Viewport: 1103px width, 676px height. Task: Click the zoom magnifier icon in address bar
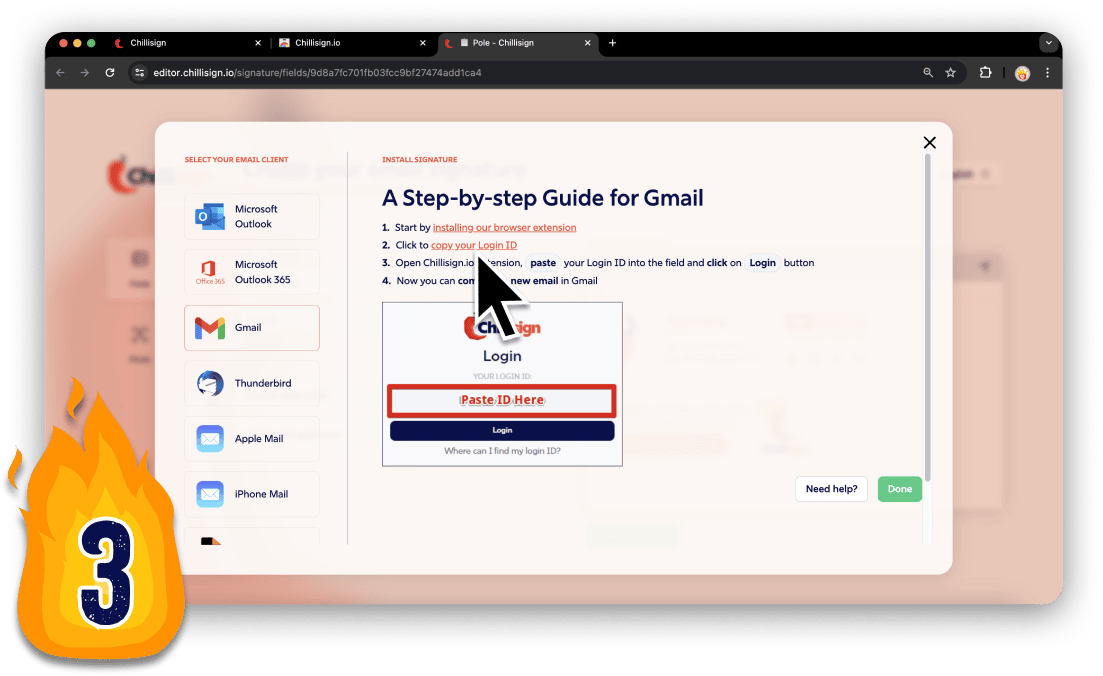pos(928,73)
